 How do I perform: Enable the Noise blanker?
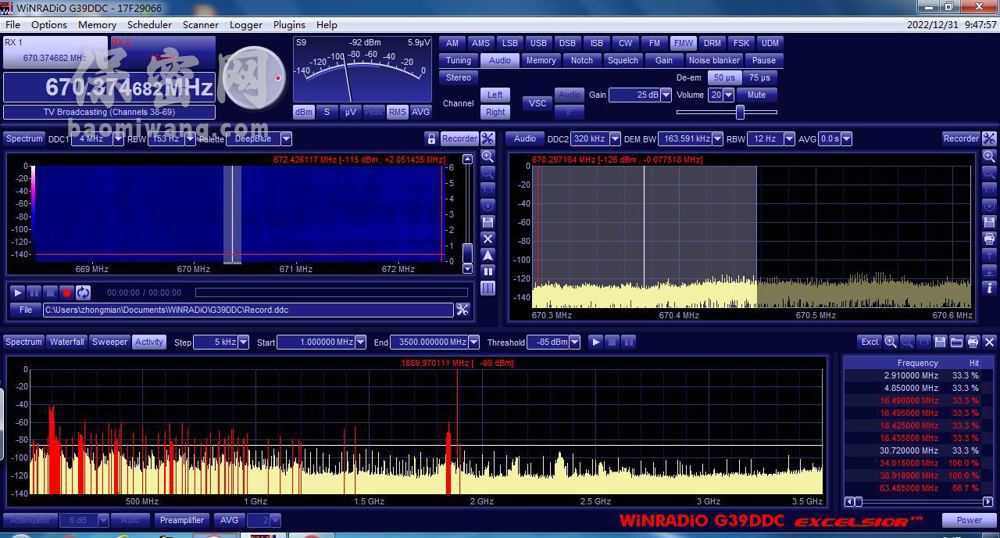[714, 60]
